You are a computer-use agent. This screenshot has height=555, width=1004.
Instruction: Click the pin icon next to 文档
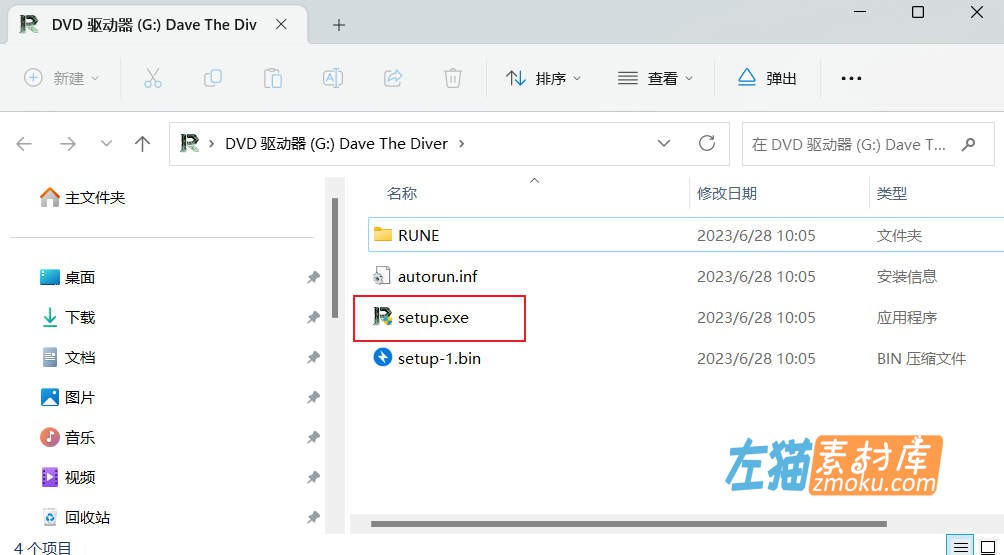(x=313, y=357)
